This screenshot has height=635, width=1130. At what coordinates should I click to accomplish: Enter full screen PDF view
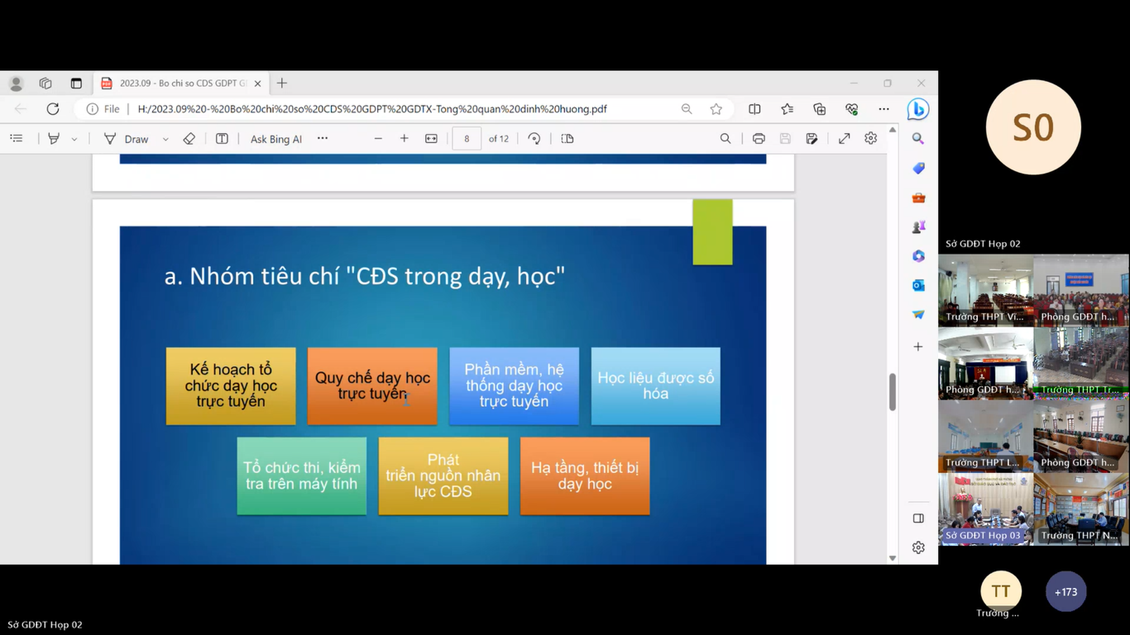(x=844, y=139)
